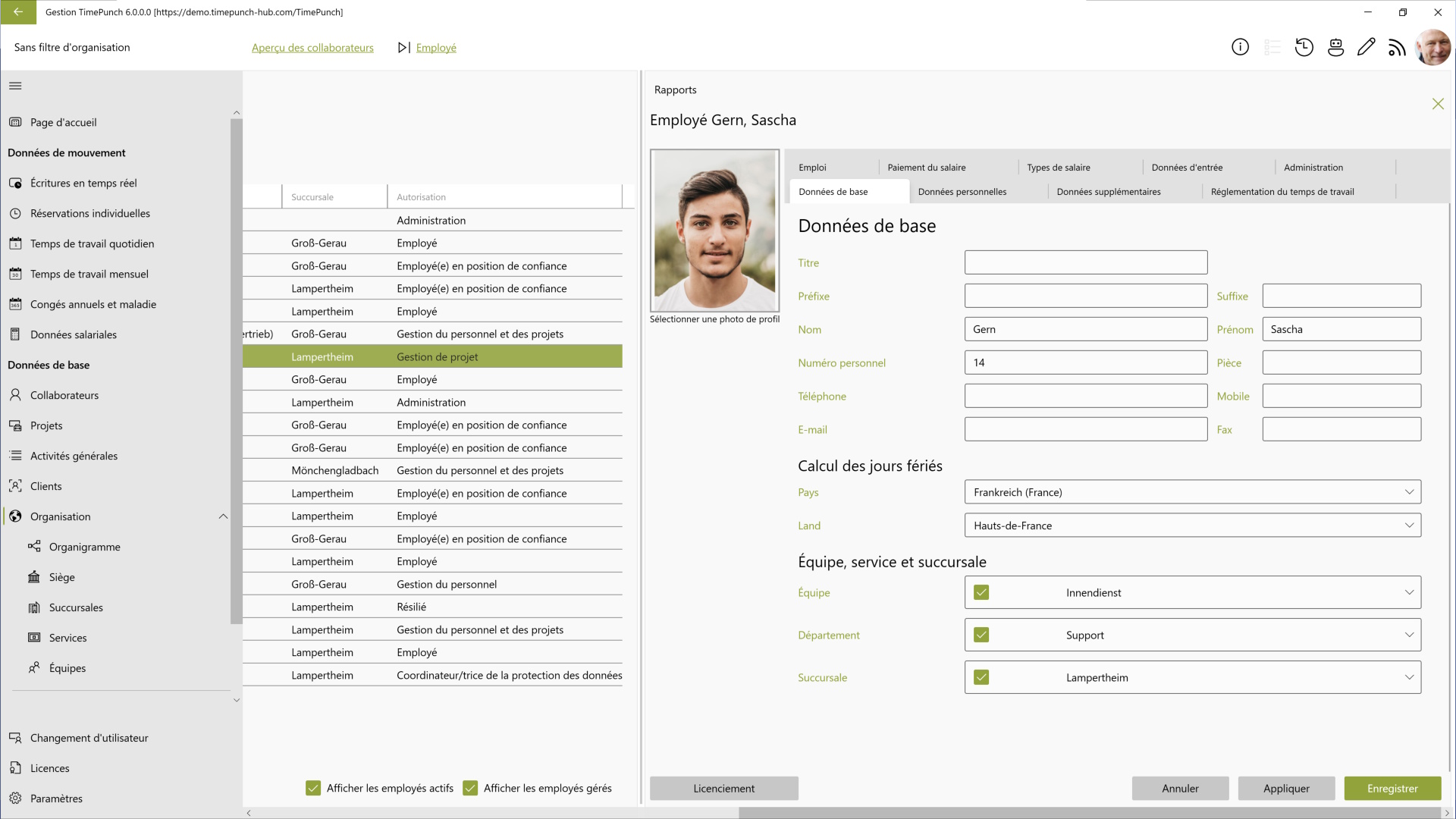Viewport: 1456px width, 819px height.
Task: Open Organigramme in the sidebar
Action: coord(84,547)
